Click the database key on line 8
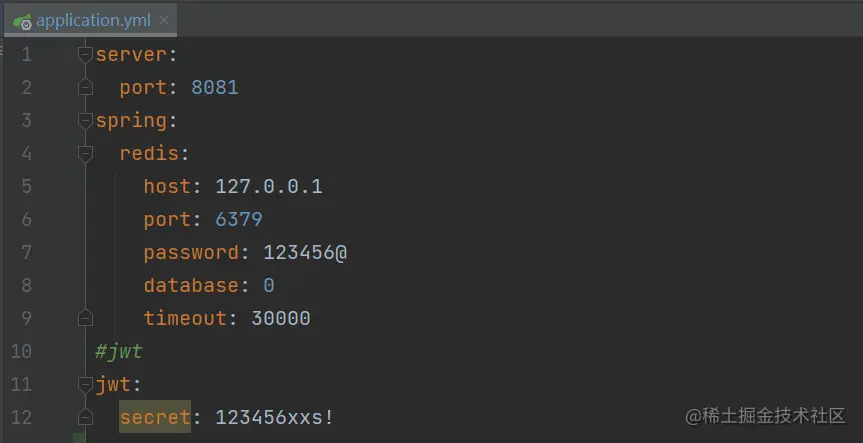 [191, 285]
